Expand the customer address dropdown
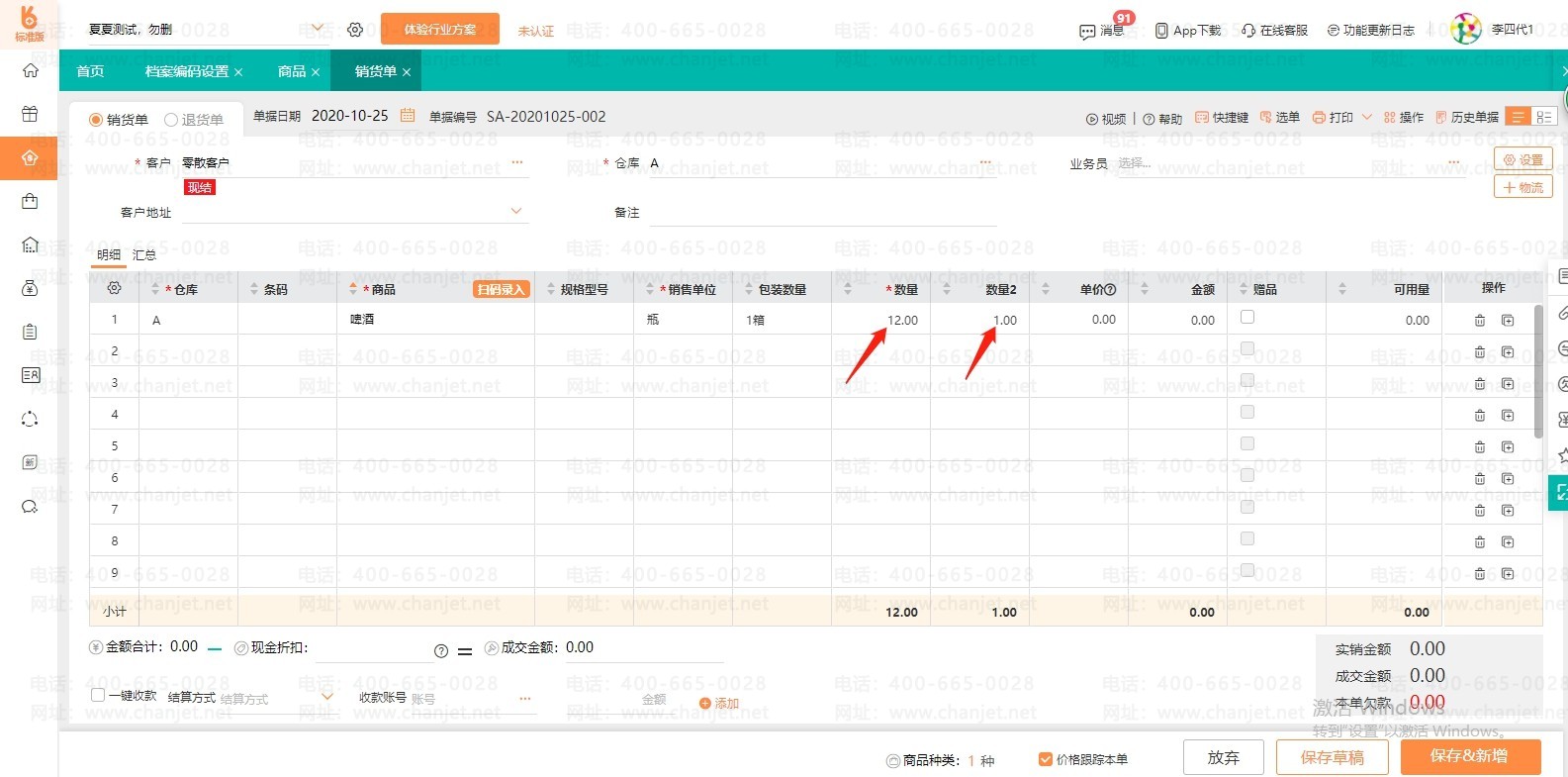The height and width of the screenshot is (777, 1568). click(515, 211)
